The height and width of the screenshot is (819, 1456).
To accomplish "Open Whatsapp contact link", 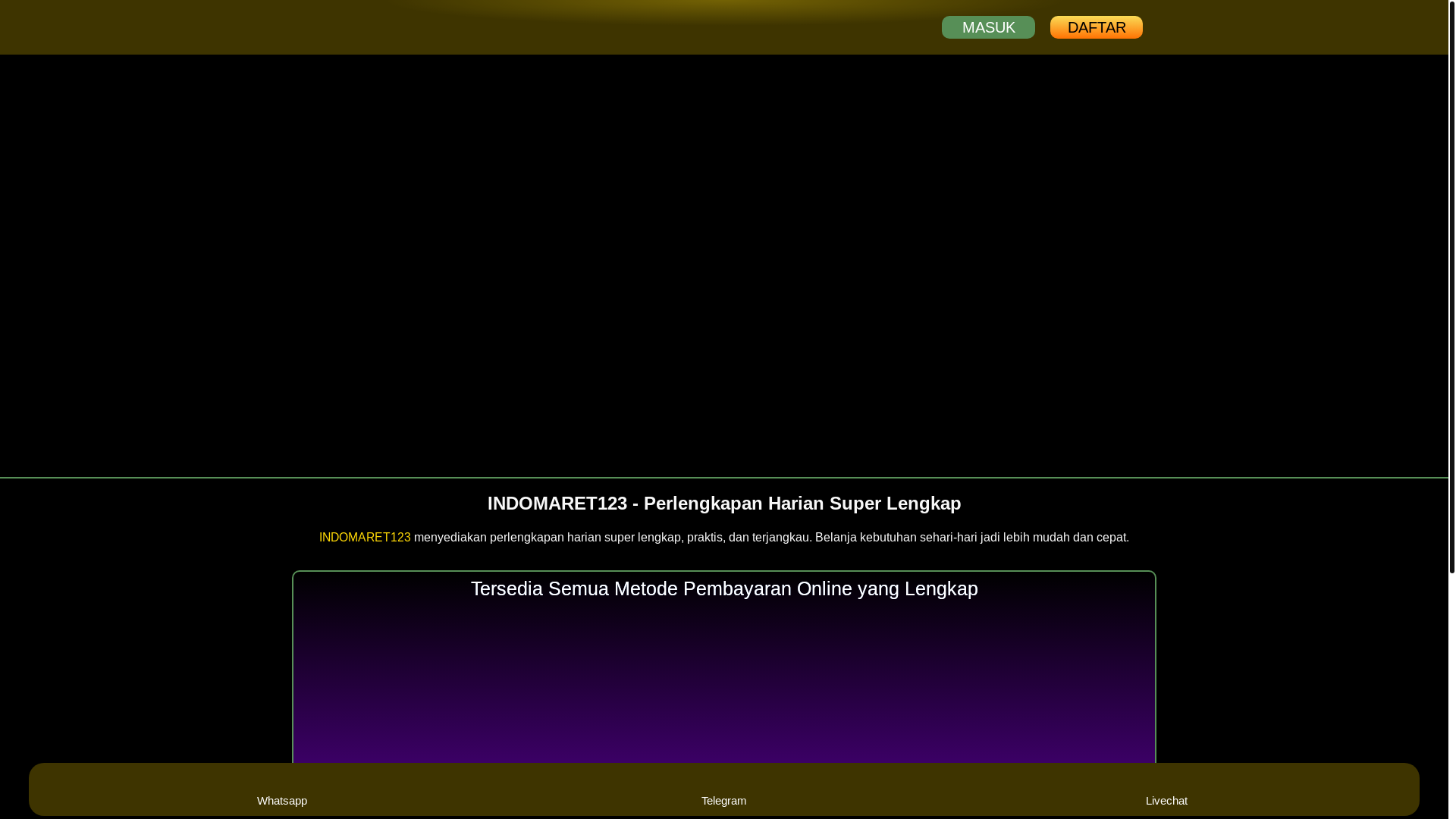I will click(282, 800).
